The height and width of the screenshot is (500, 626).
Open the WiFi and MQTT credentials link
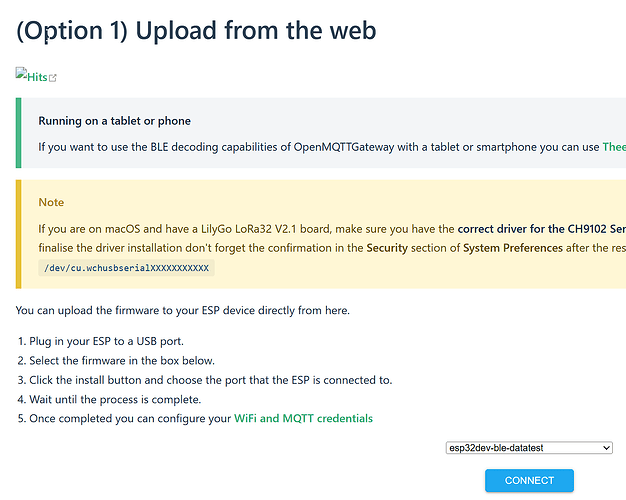303,418
